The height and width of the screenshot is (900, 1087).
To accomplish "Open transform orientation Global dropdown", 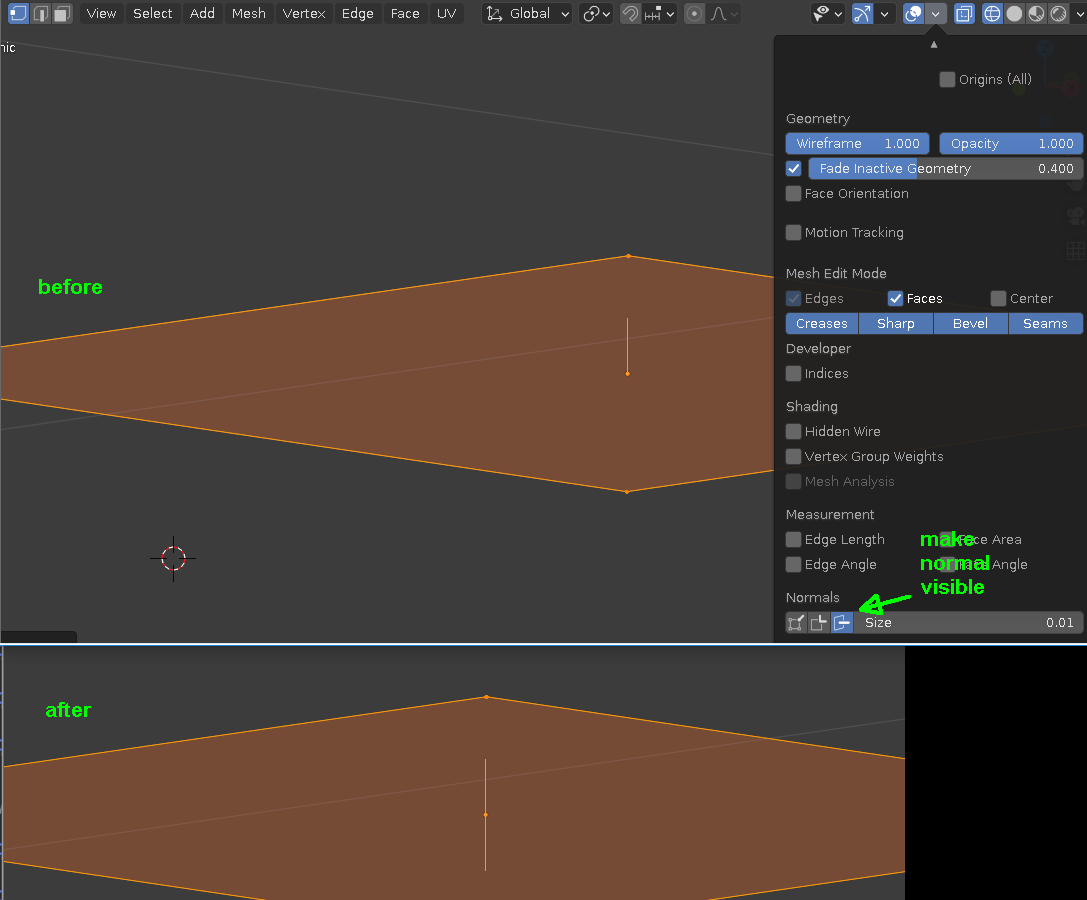I will [528, 13].
